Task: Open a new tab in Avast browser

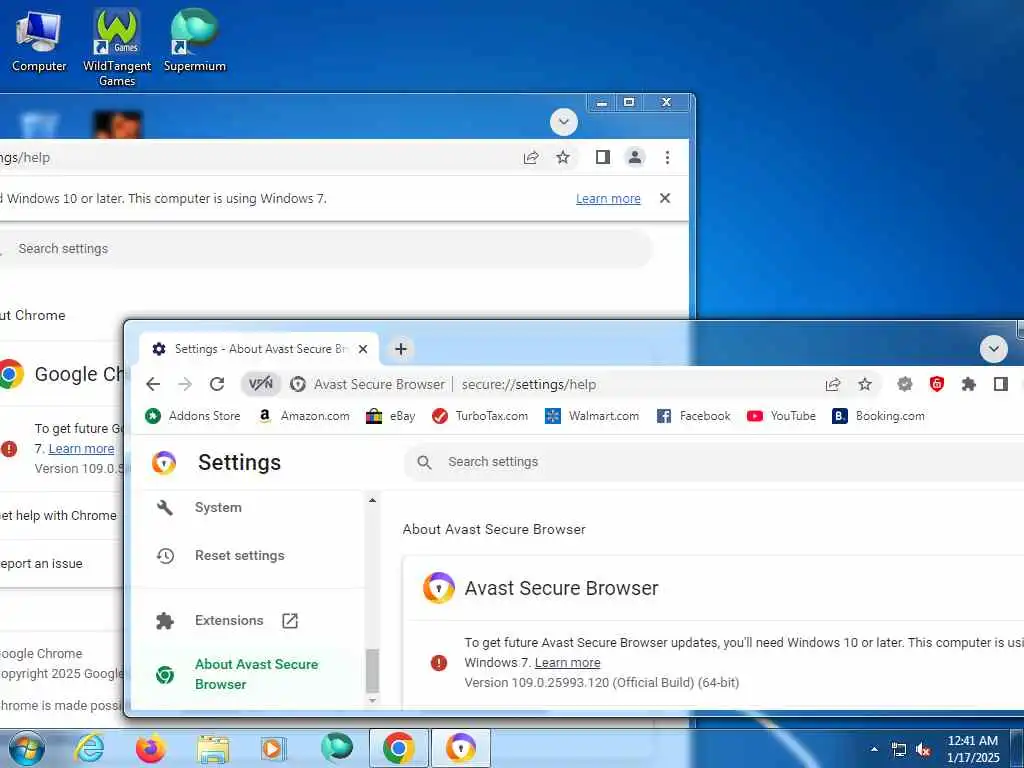Action: pos(401,349)
